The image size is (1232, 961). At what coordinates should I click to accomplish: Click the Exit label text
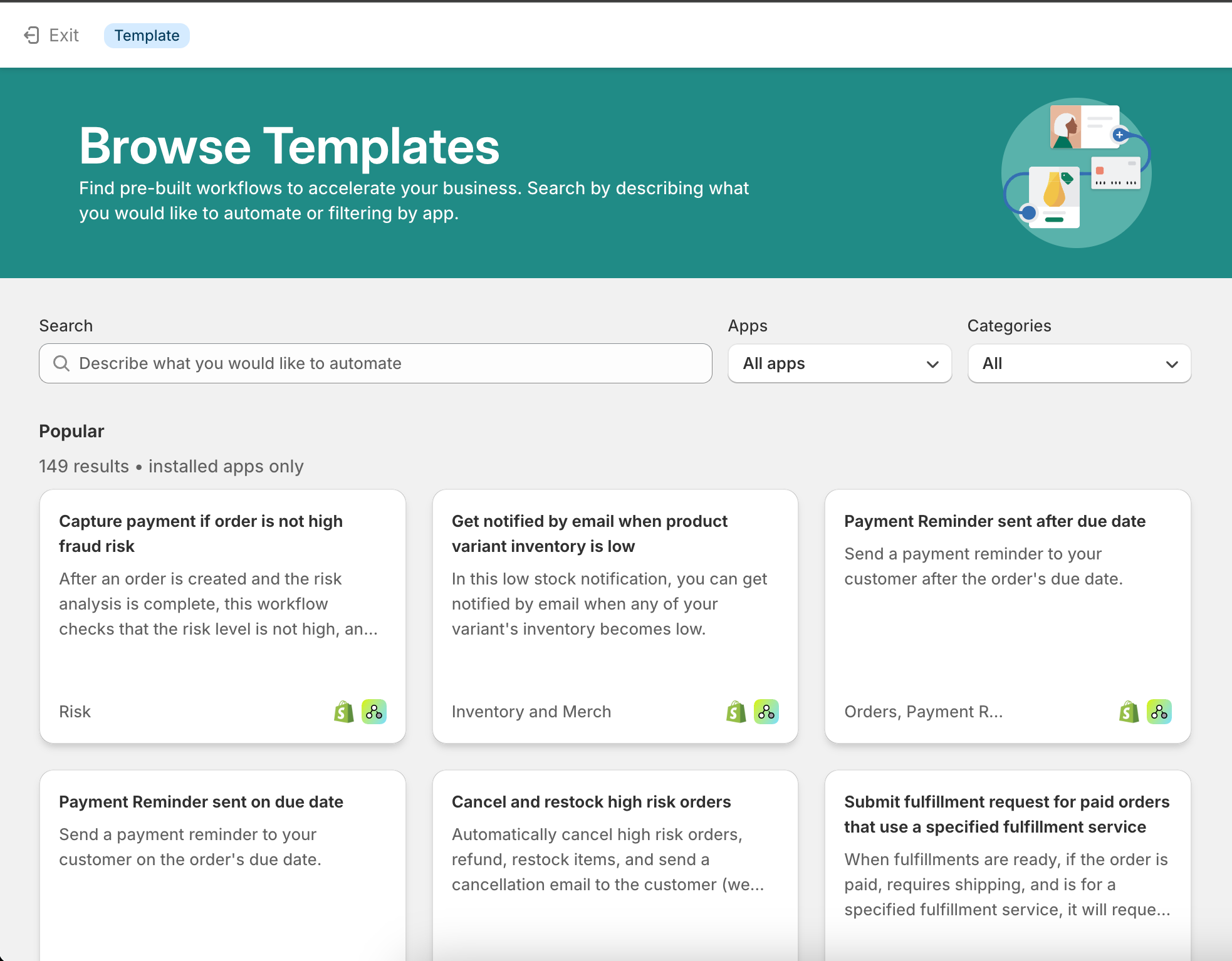(64, 35)
